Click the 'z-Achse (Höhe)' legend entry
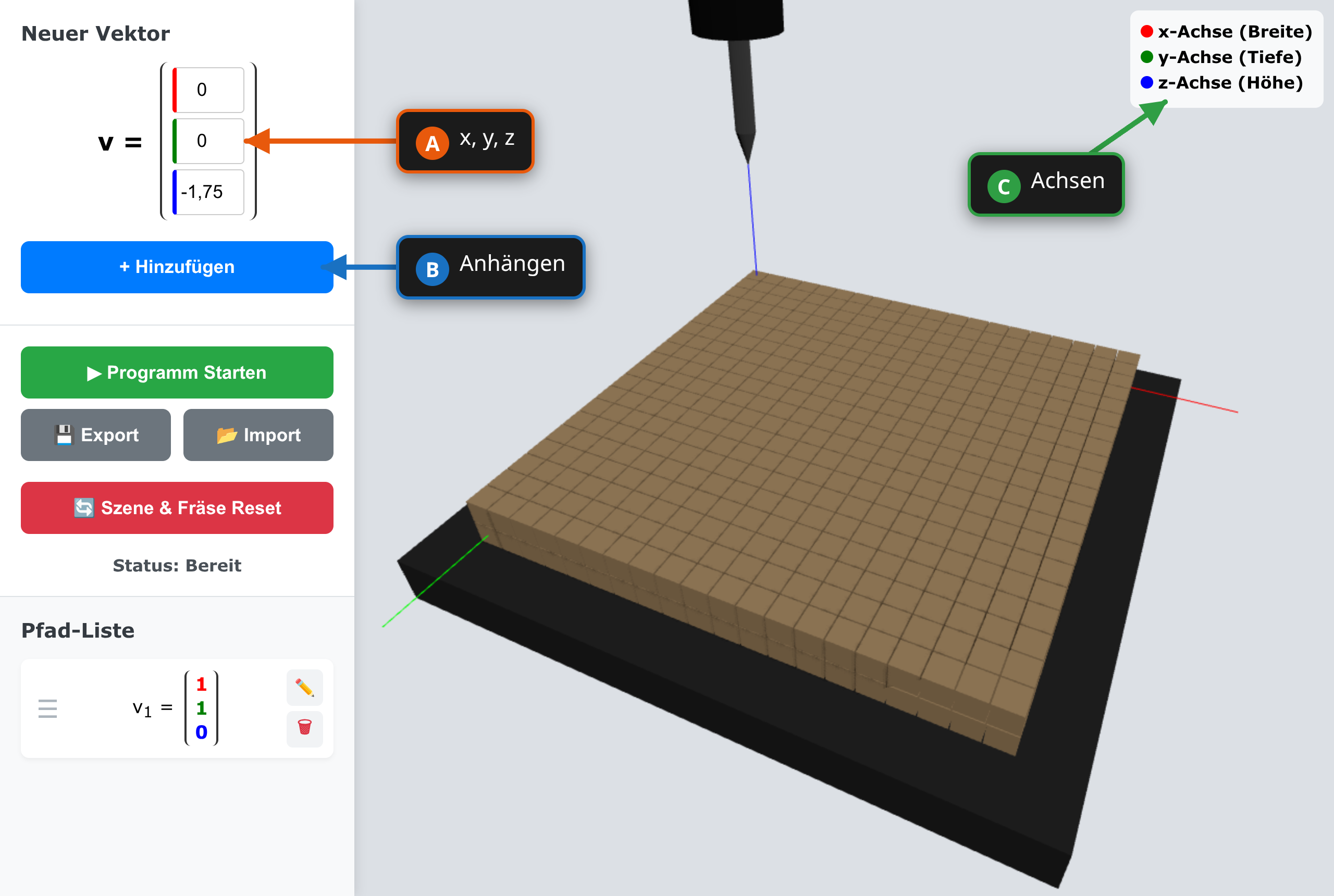This screenshot has width=1334, height=896. click(x=1222, y=83)
